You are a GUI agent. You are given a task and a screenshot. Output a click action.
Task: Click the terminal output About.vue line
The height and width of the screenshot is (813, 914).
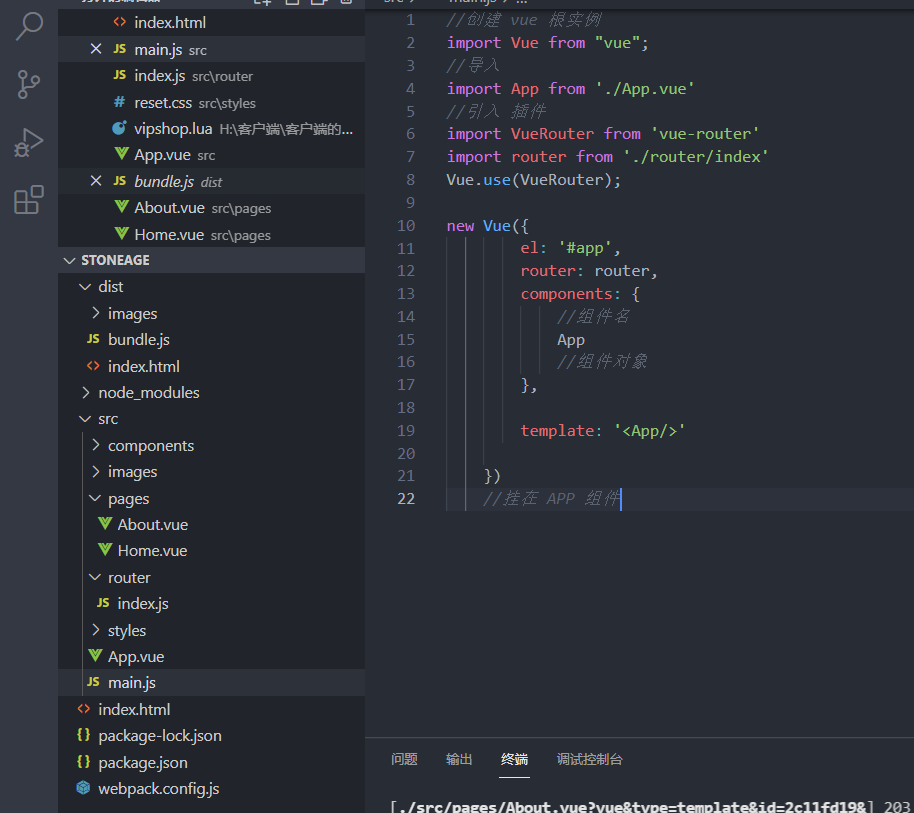[x=649, y=807]
